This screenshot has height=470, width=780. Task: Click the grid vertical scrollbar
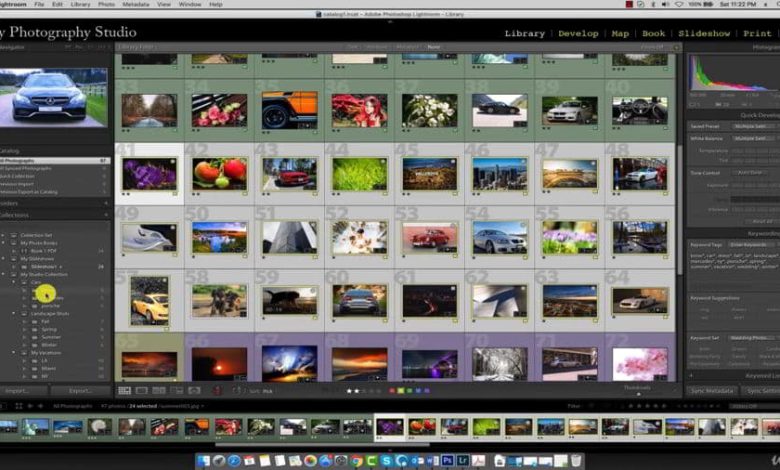(x=680, y=209)
